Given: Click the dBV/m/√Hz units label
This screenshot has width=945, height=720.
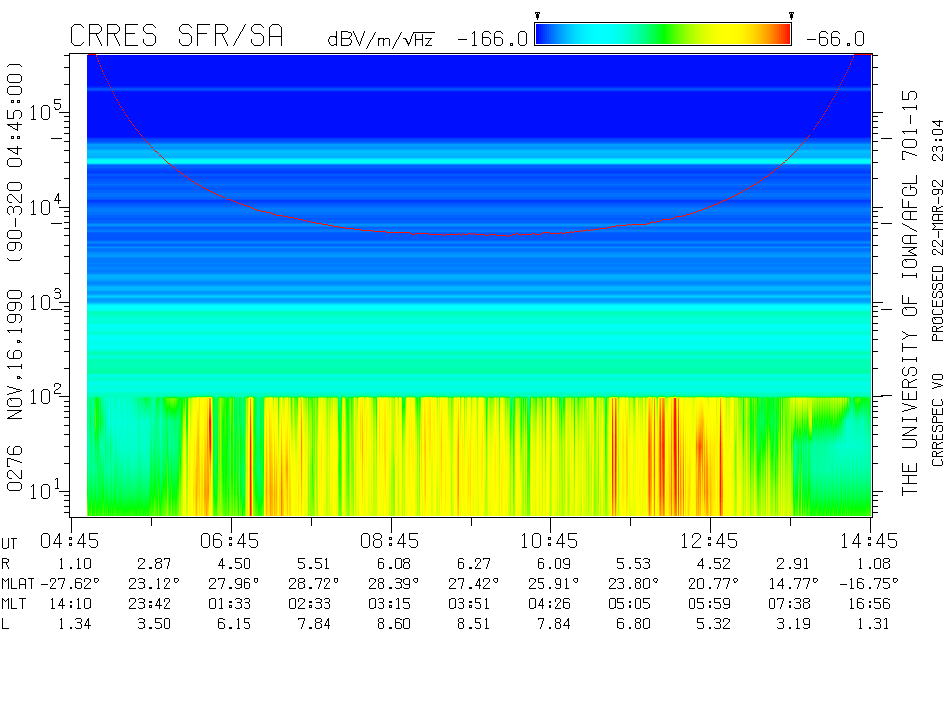Looking at the screenshot, I should (x=380, y=40).
